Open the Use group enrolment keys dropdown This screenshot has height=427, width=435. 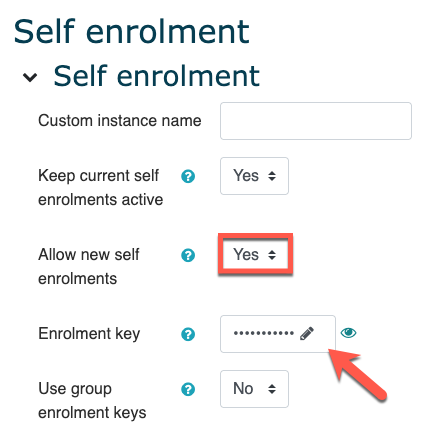(x=254, y=389)
